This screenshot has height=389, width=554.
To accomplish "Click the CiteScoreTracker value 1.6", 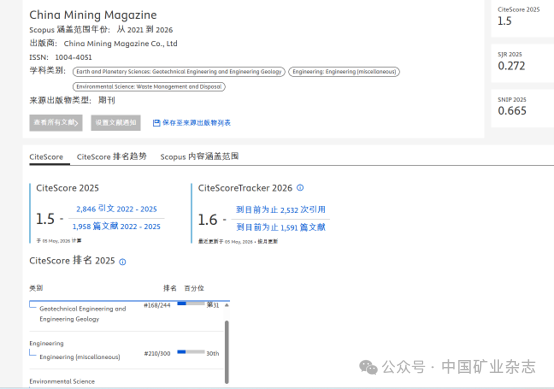I will 207,220.
